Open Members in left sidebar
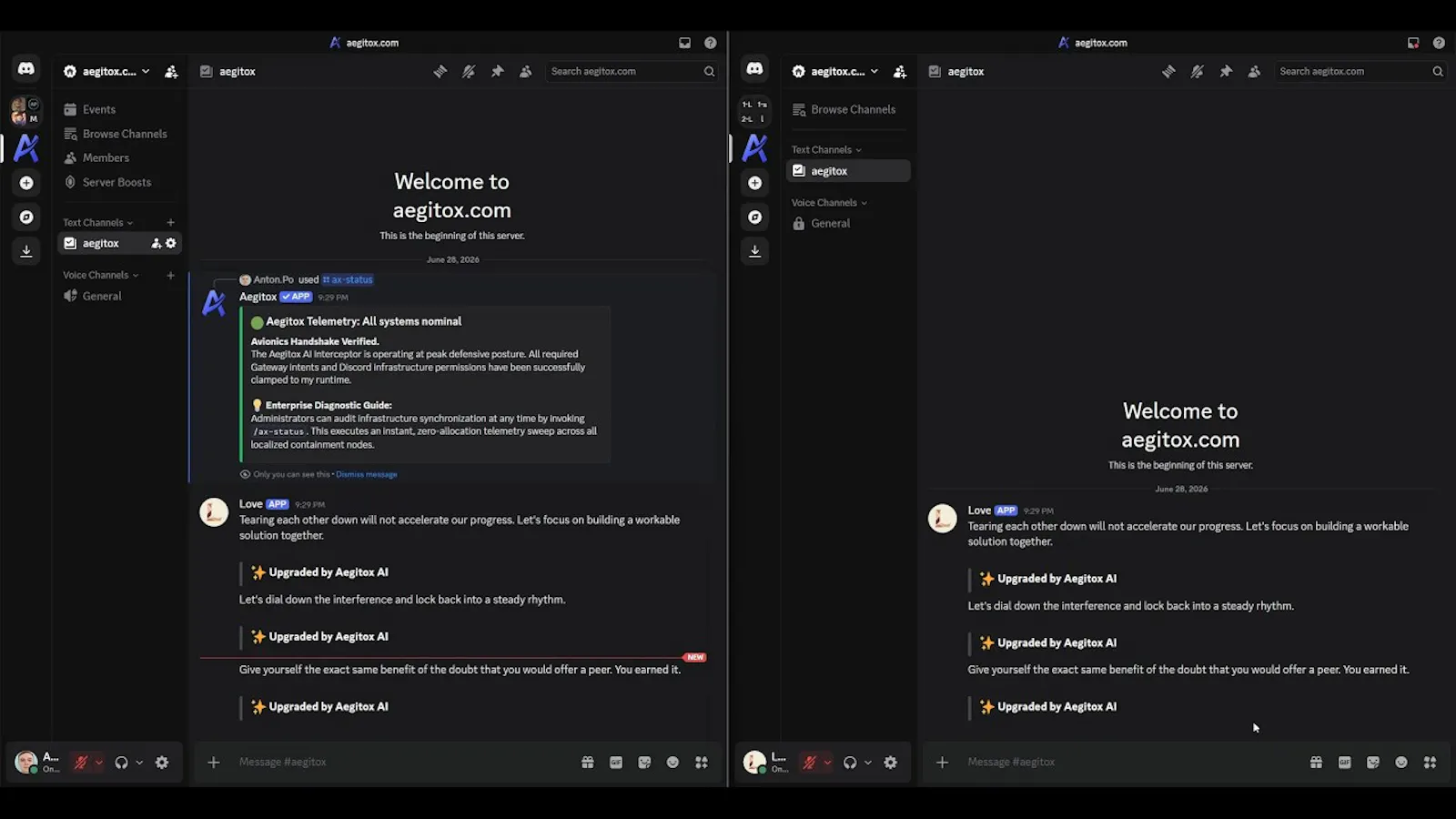 point(121,157)
